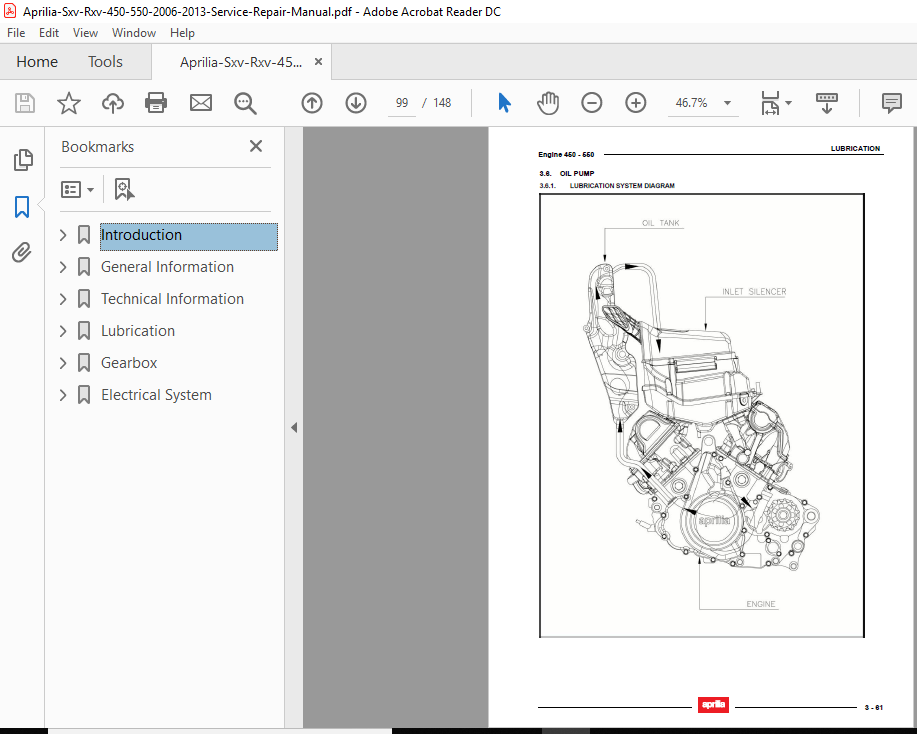The width and height of the screenshot is (917, 734).
Task: Show Page Thumbnails panel in sidebar
Action: coord(23,160)
